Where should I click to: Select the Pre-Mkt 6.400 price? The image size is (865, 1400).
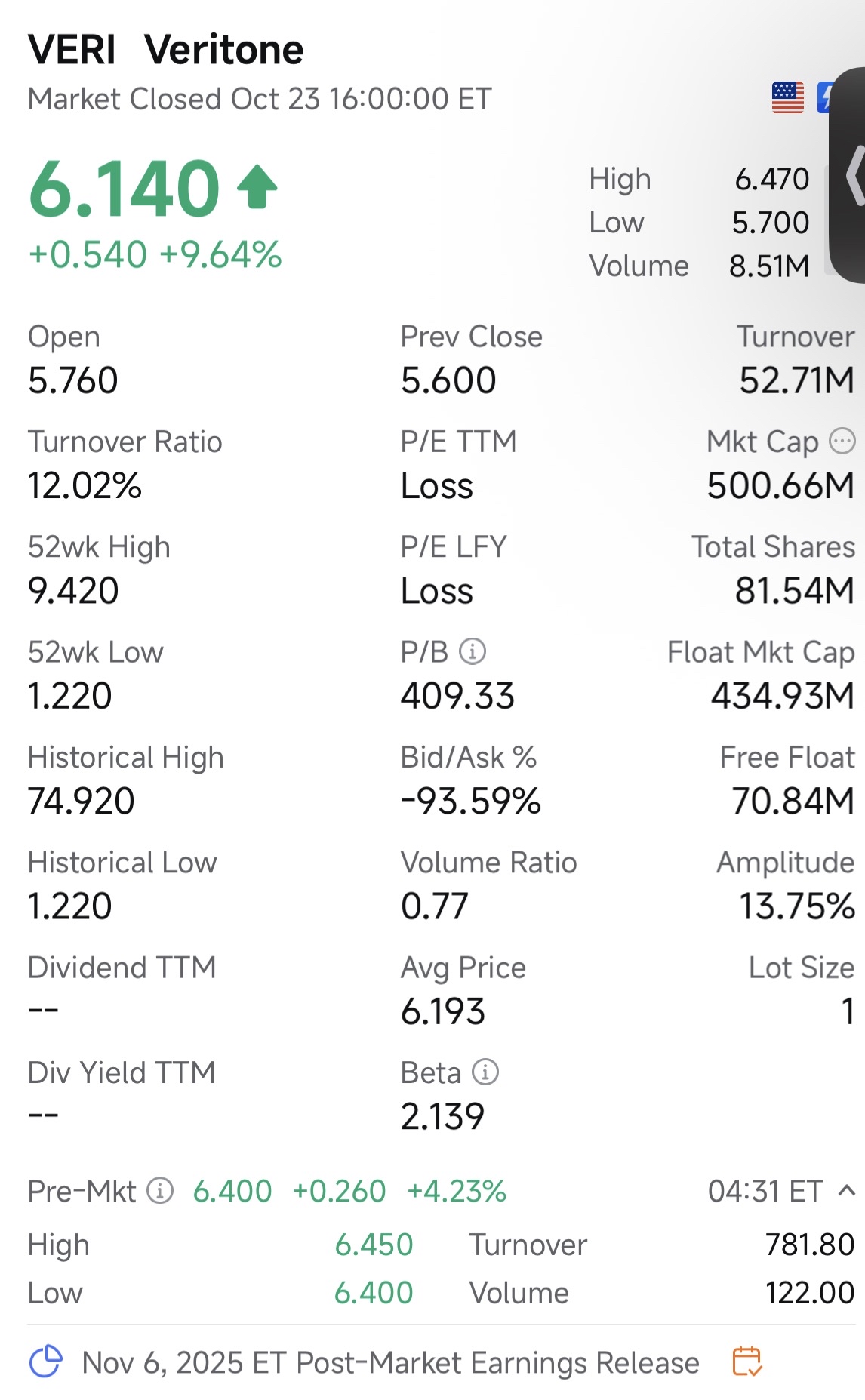[x=232, y=1191]
